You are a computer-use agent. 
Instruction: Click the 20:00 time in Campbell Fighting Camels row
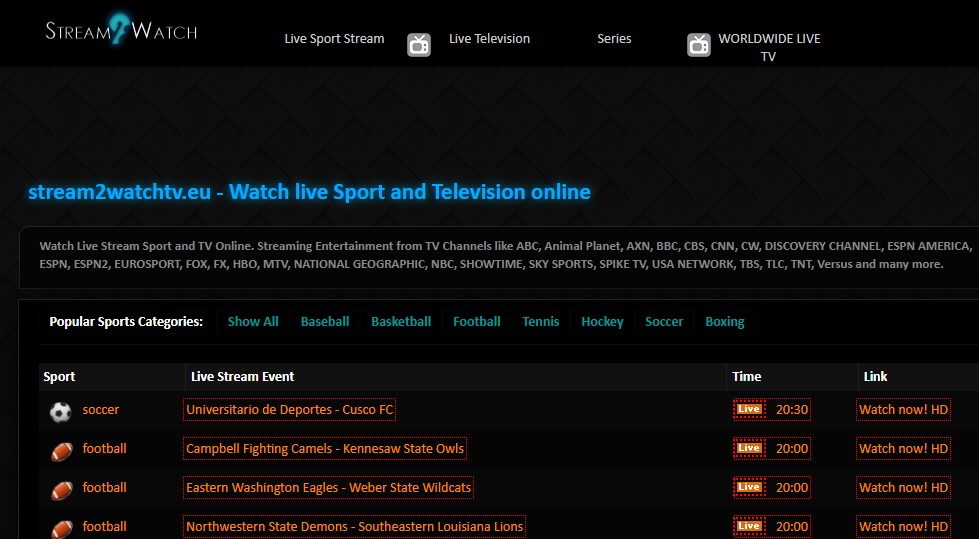[x=792, y=448]
